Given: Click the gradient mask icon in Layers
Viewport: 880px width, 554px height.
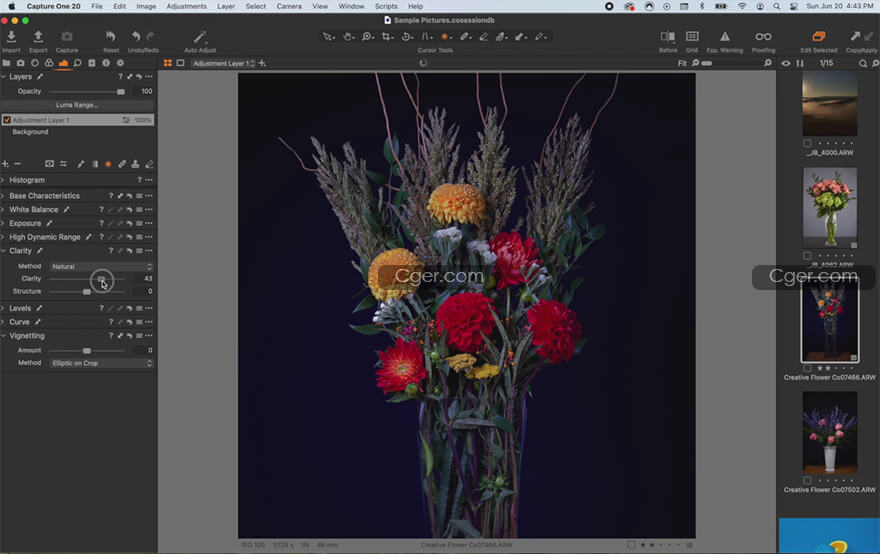Looking at the screenshot, I should pos(95,164).
